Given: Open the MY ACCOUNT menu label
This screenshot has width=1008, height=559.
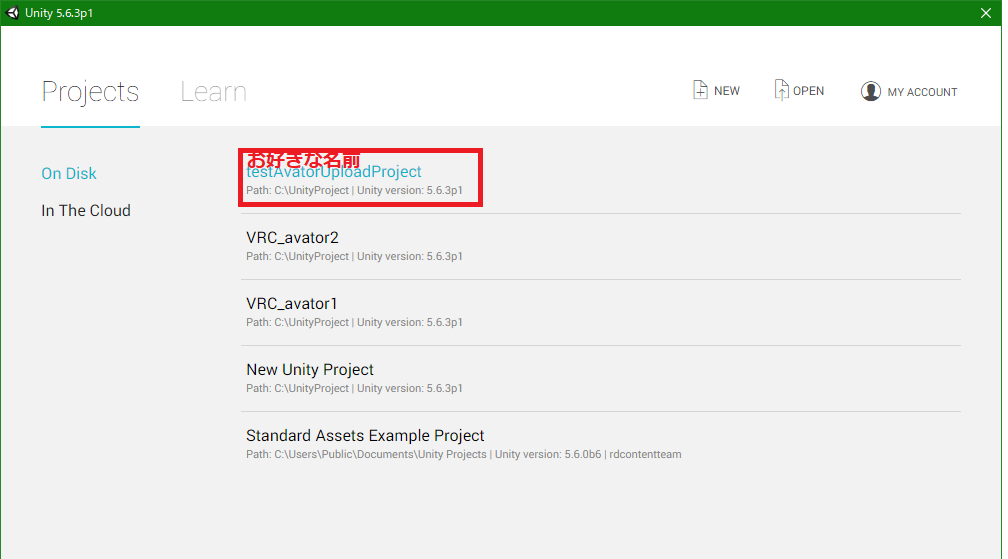Looking at the screenshot, I should click(x=922, y=92).
